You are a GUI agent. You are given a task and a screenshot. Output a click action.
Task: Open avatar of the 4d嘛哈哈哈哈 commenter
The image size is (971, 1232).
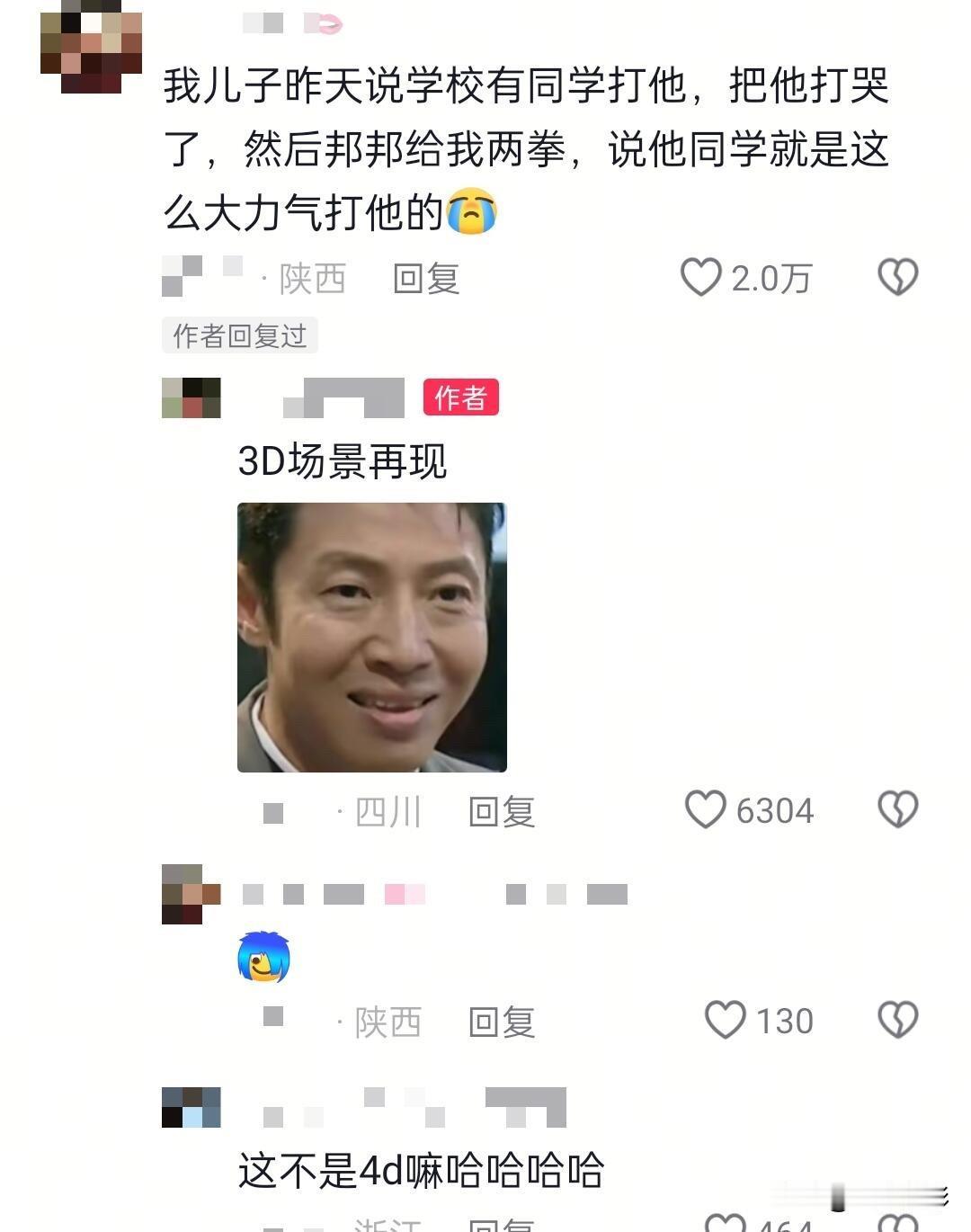pyautogui.click(x=192, y=1107)
